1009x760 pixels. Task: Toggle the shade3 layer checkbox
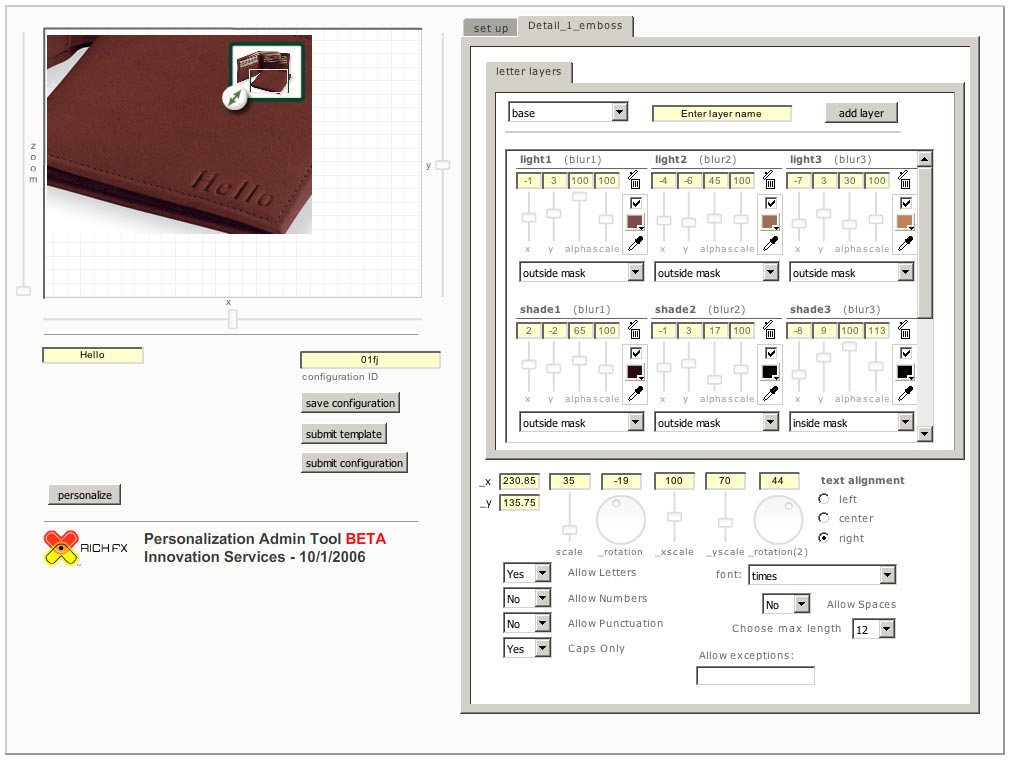[x=906, y=353]
